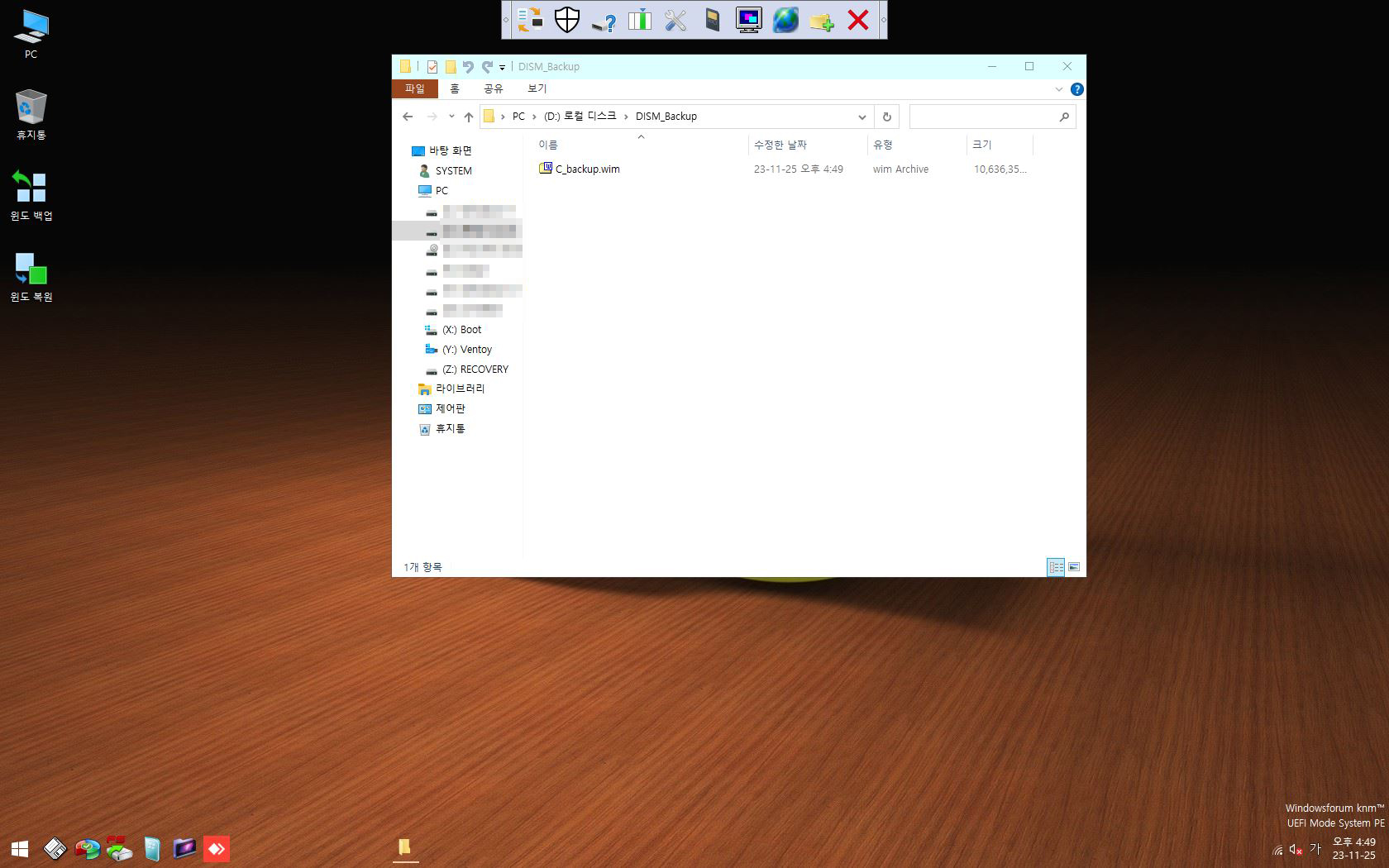Open the PC desktop icon
The width and height of the screenshot is (1389, 868).
click(31, 34)
